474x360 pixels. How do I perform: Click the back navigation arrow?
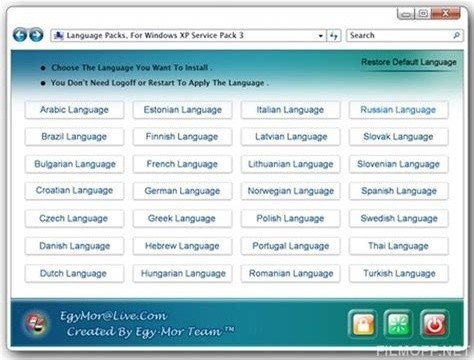pyautogui.click(x=20, y=35)
